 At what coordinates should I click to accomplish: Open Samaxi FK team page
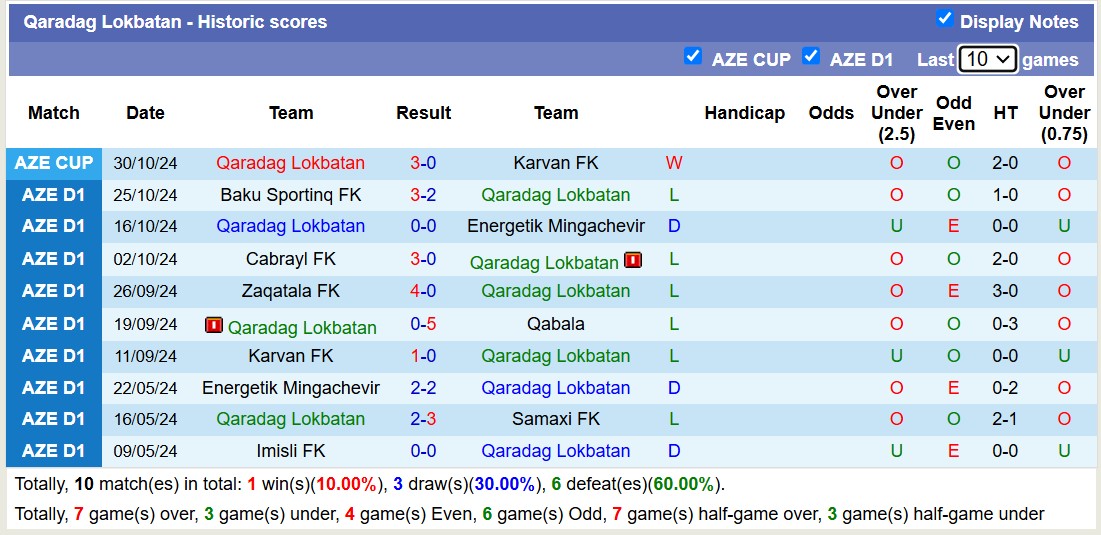tap(556, 419)
